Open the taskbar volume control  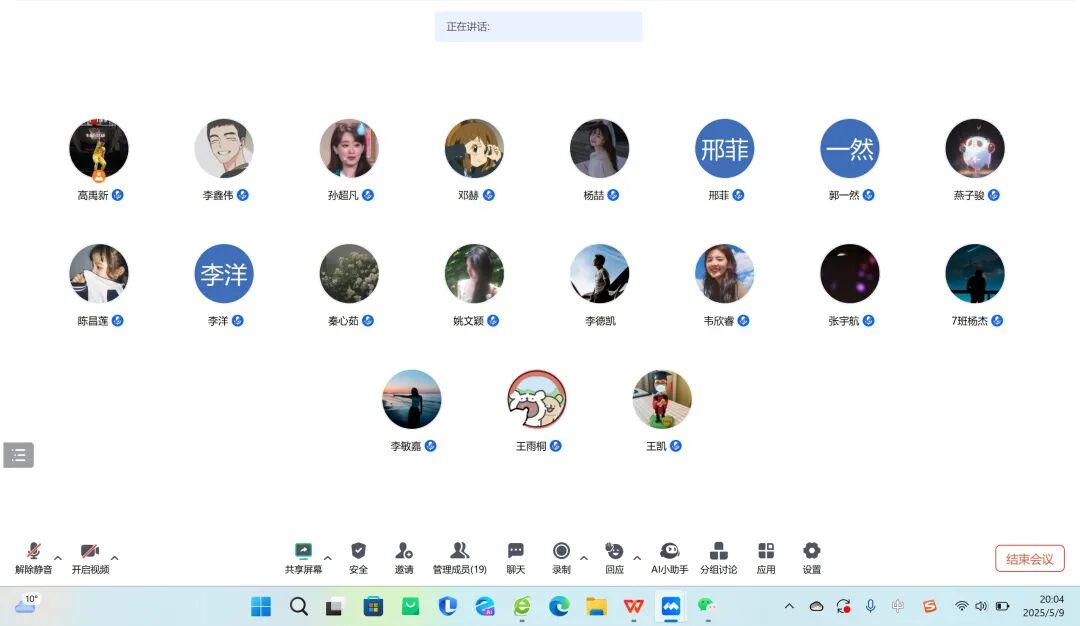(x=979, y=607)
